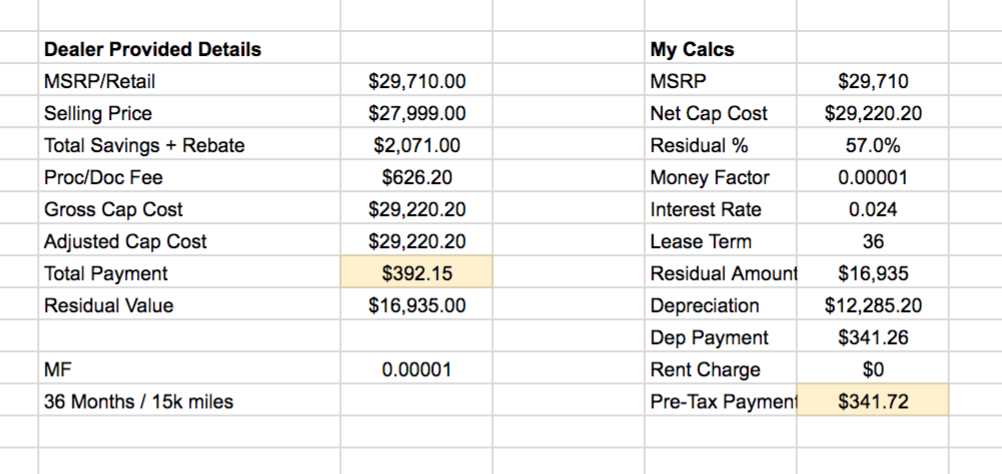Click the Lease Term value 36
The image size is (1002, 474).
873,241
